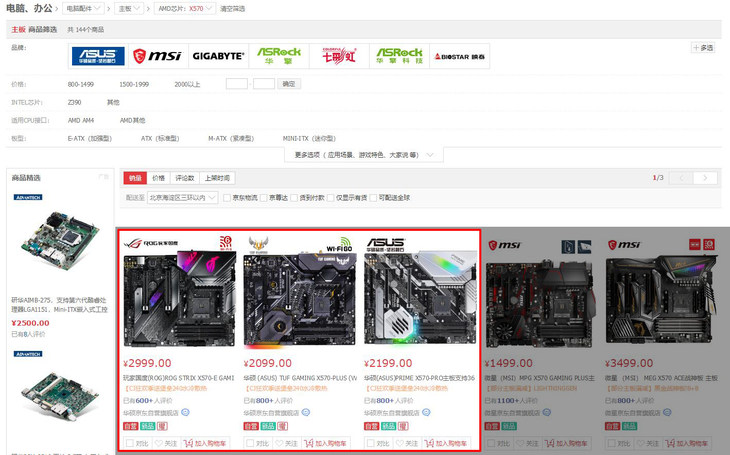
Task: Enable the 货到付款 checkbox
Action: [294, 198]
